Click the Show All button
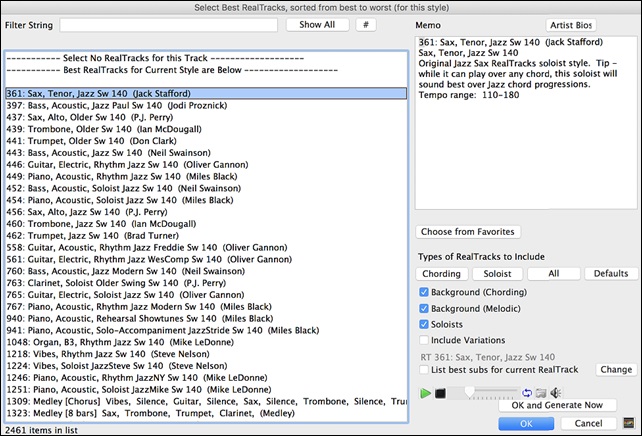 (x=317, y=25)
